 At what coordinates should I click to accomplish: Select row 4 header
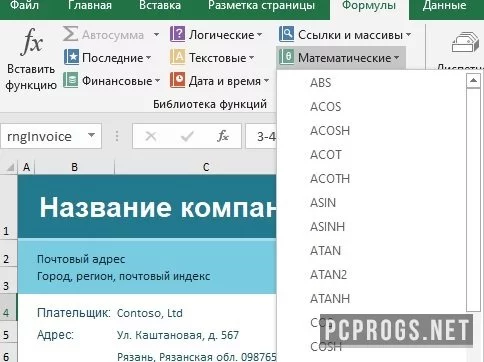(8, 308)
